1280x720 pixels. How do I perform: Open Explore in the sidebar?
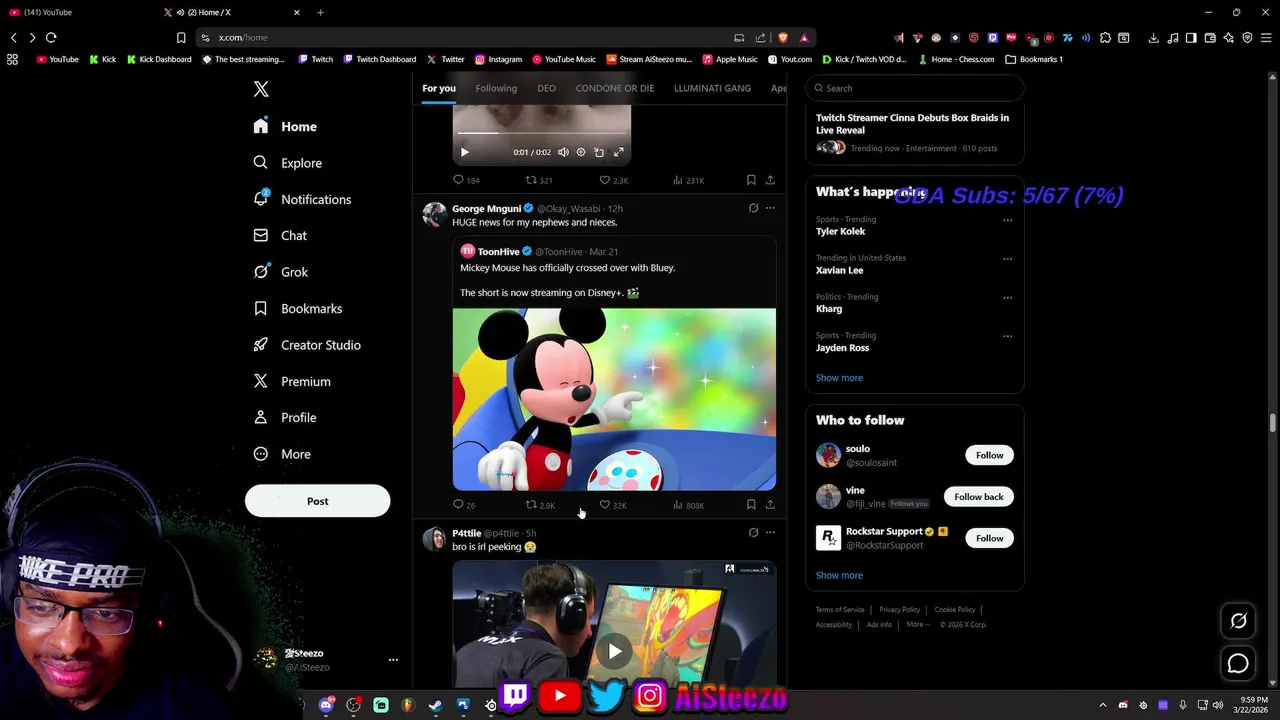[288, 163]
